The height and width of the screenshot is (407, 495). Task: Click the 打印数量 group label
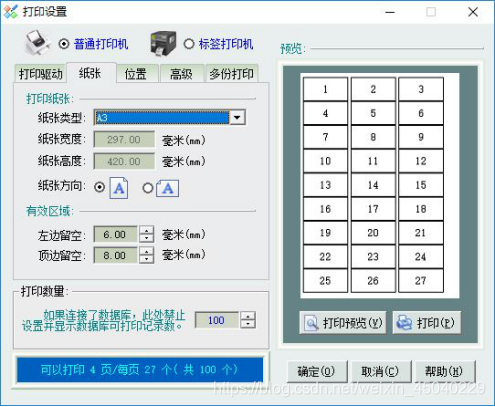coord(45,291)
